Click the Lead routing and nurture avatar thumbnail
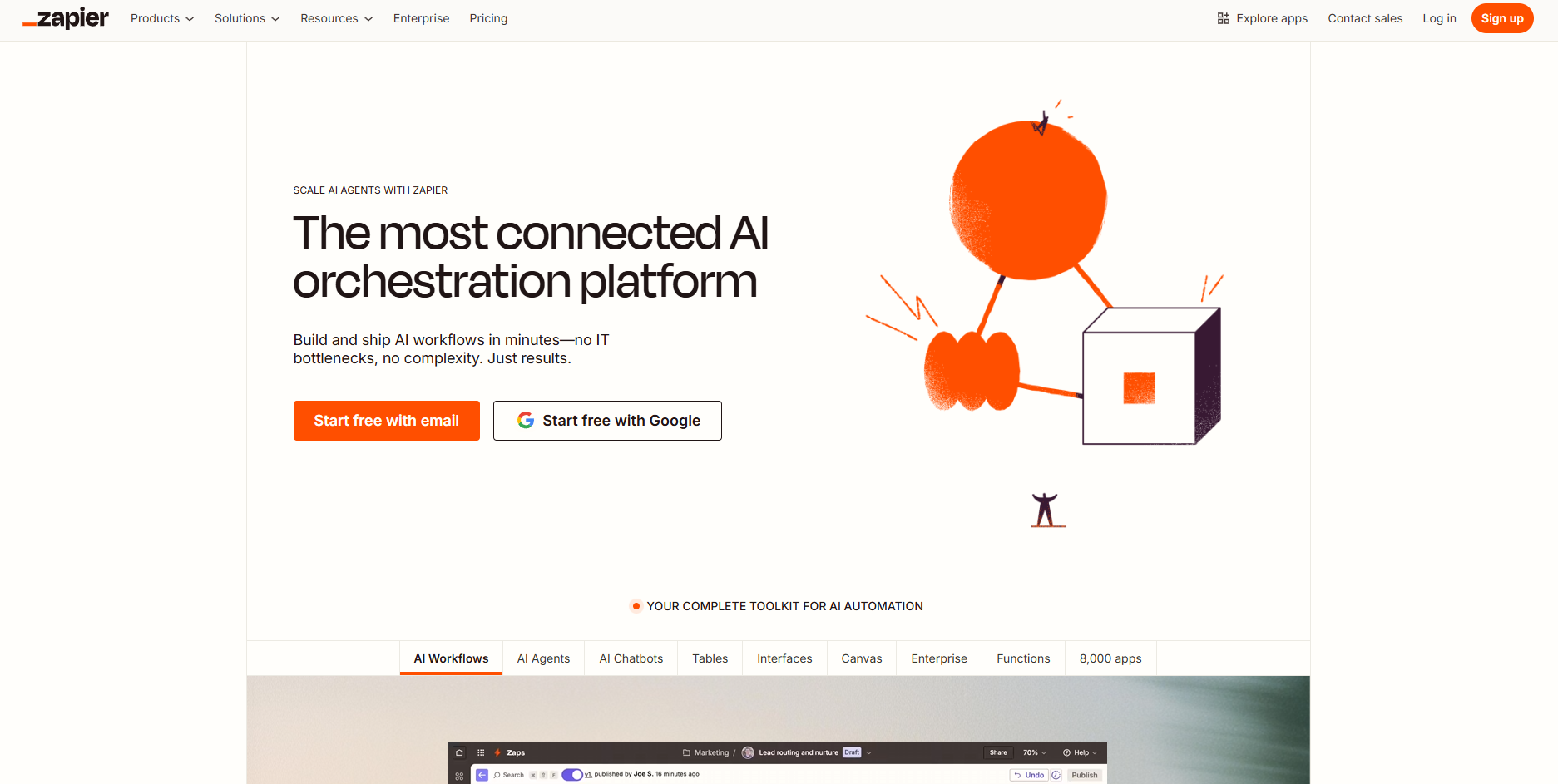The height and width of the screenshot is (784, 1558). [x=748, y=752]
